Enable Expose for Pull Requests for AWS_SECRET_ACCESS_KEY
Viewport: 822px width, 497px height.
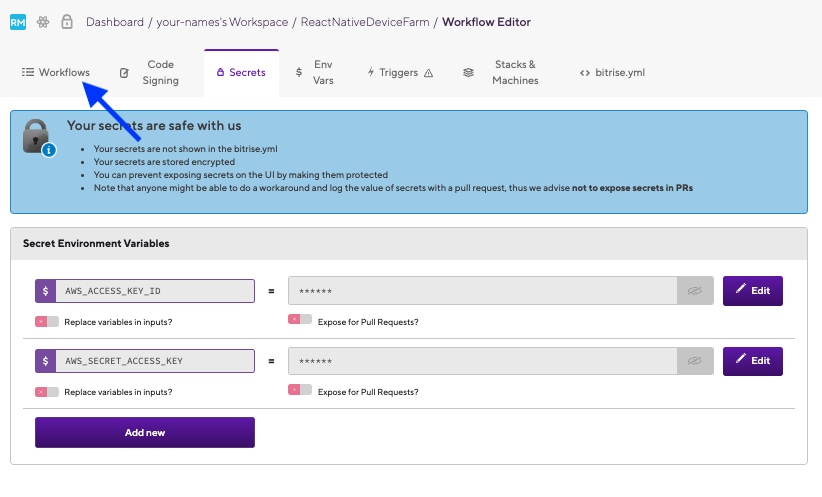299,390
